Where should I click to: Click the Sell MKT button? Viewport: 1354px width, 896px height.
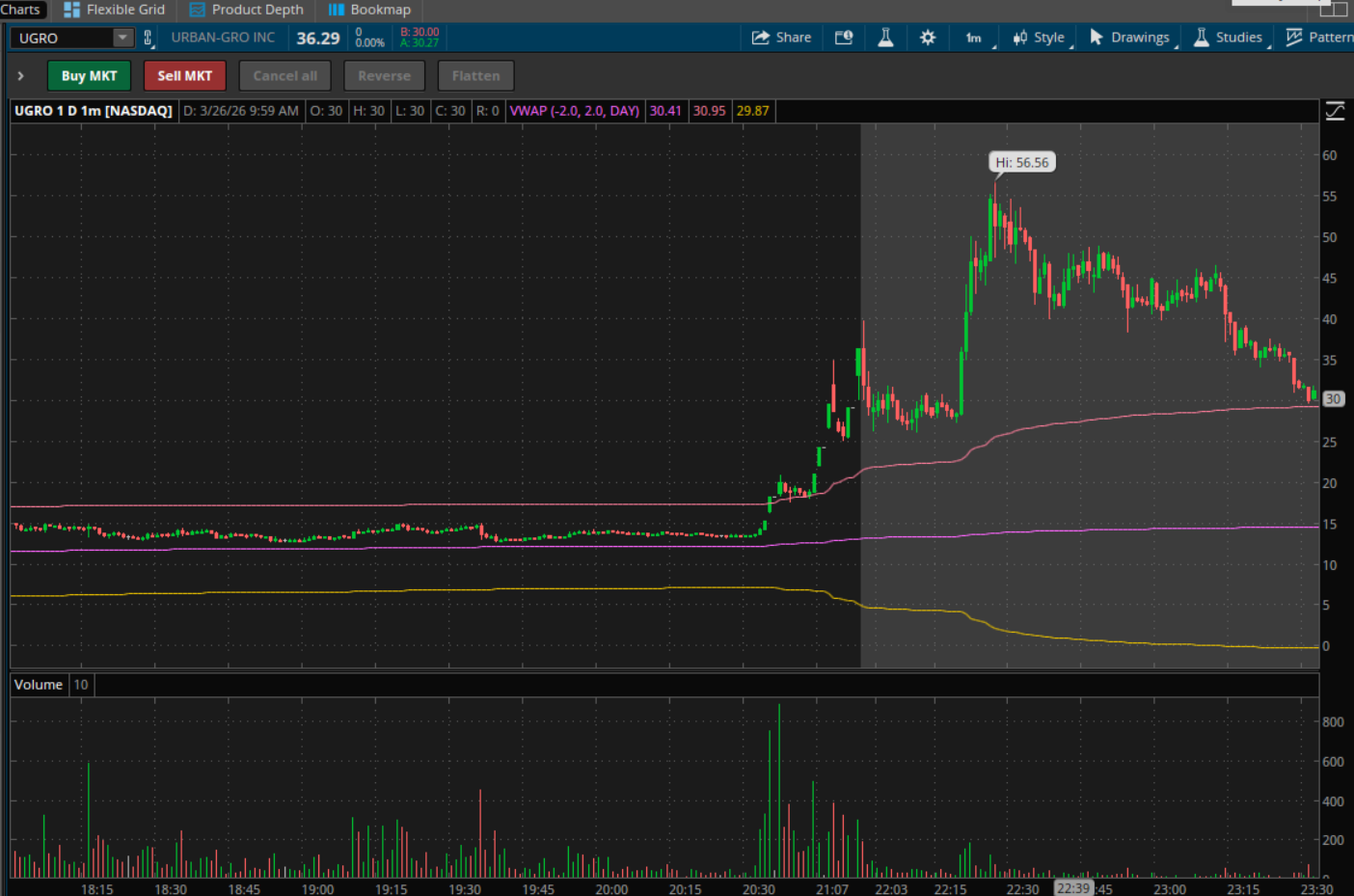[x=185, y=76]
